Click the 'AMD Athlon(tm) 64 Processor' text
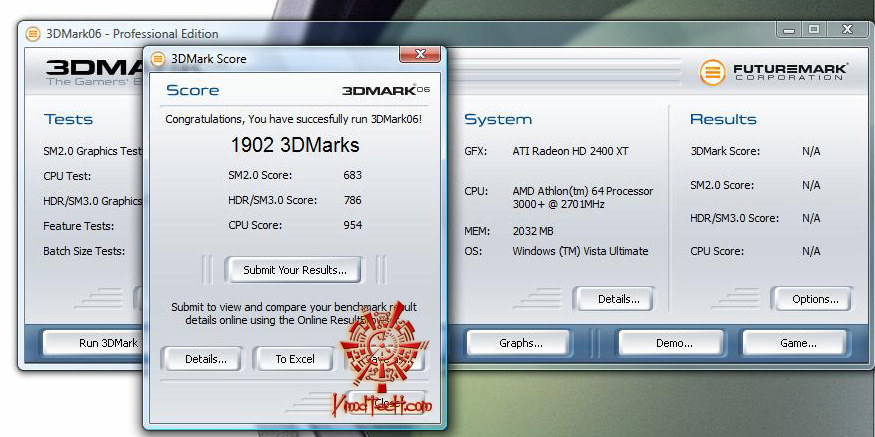Screen dimensions: 875x437 pos(583,191)
